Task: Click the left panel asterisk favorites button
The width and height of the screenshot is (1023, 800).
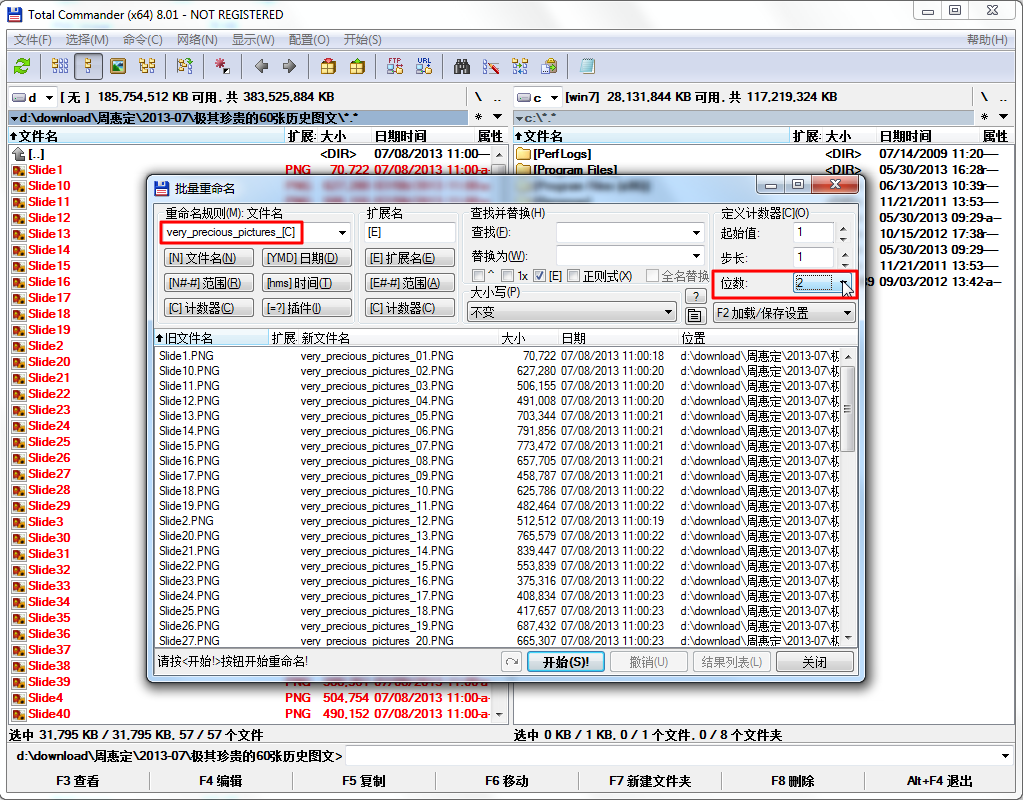Action: click(478, 117)
